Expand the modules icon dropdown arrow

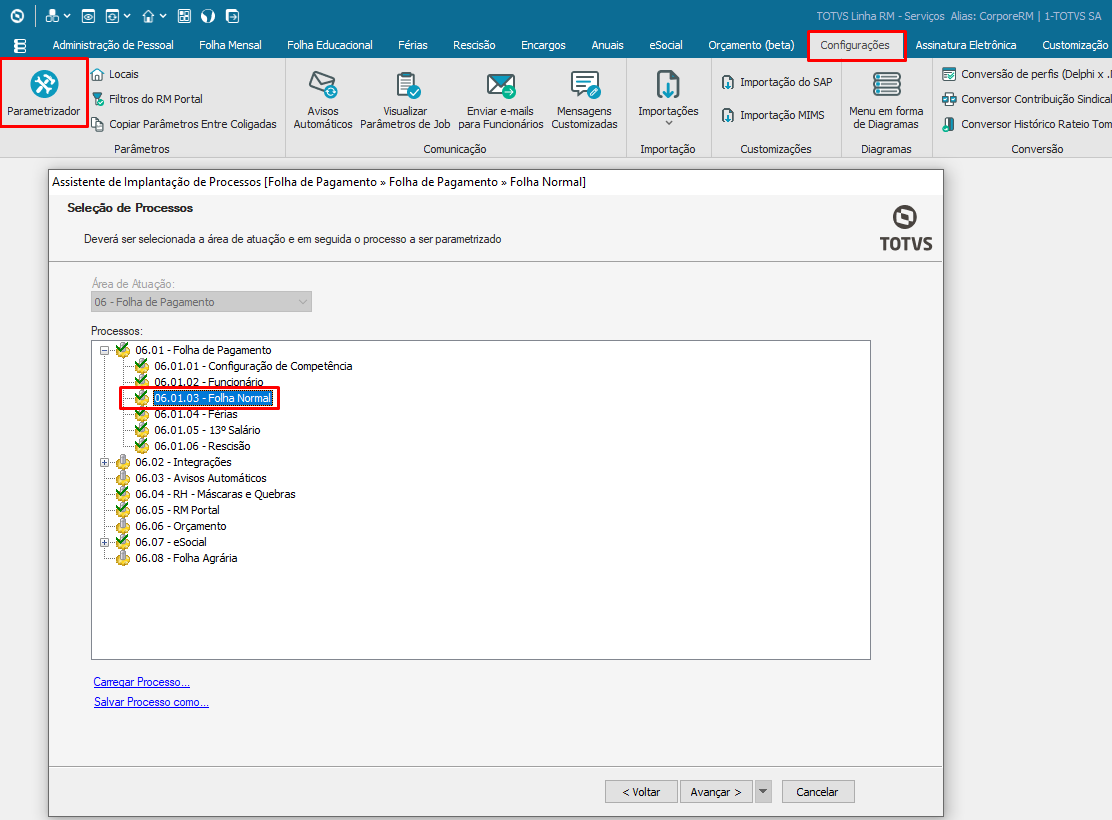point(67,16)
